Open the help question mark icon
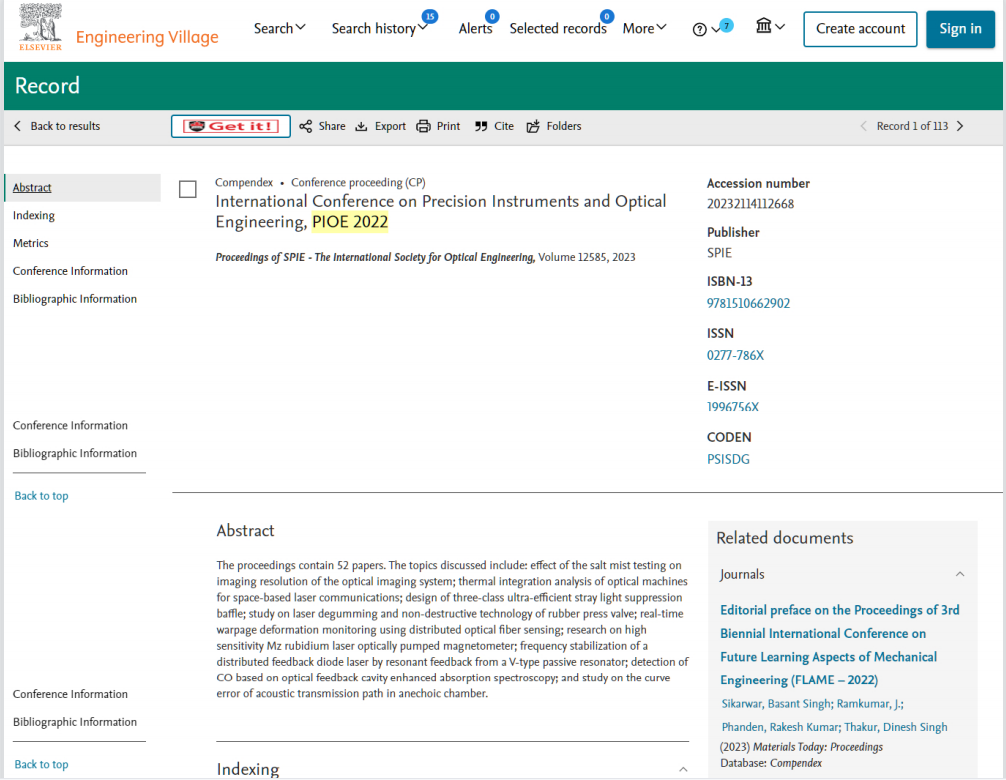Image resolution: width=1006 pixels, height=780 pixels. tap(699, 30)
